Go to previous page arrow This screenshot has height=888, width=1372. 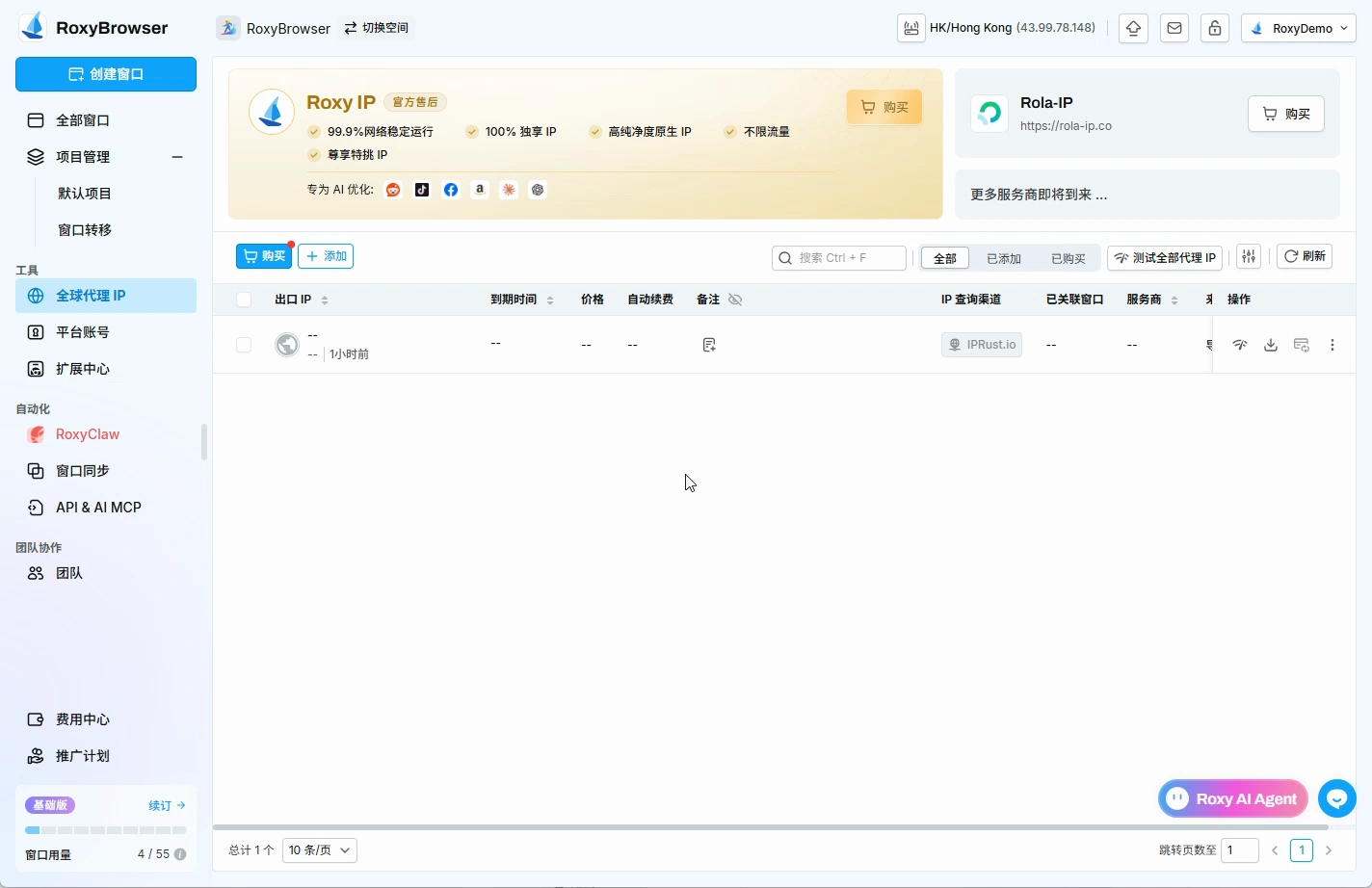pyautogui.click(x=1275, y=850)
